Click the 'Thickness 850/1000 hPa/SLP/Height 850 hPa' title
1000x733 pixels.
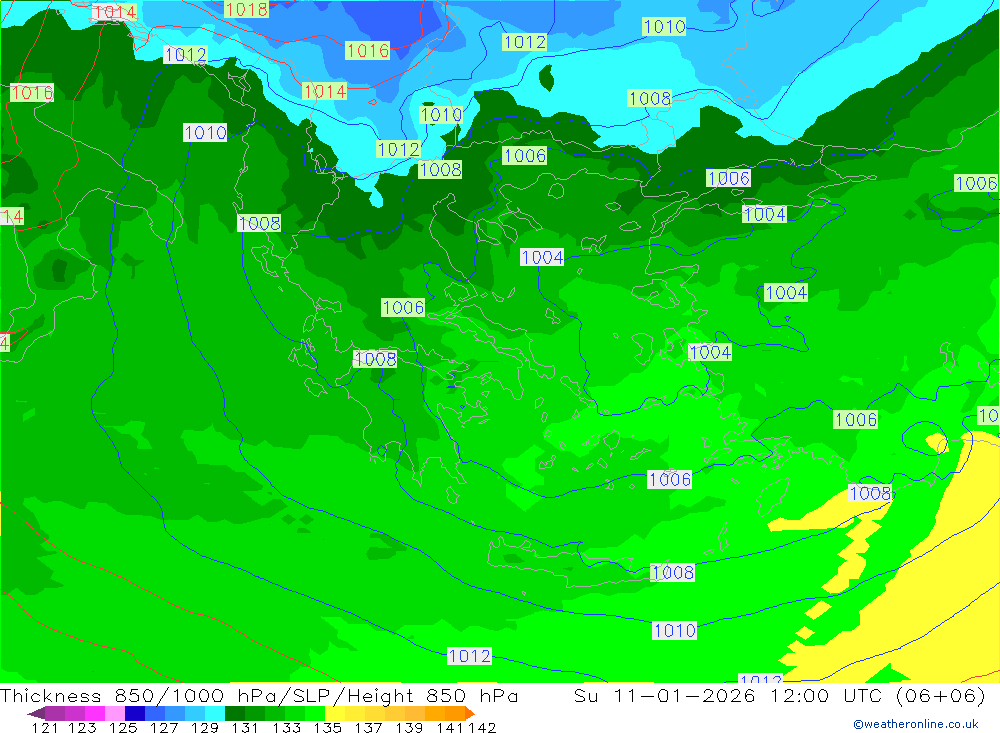260,695
